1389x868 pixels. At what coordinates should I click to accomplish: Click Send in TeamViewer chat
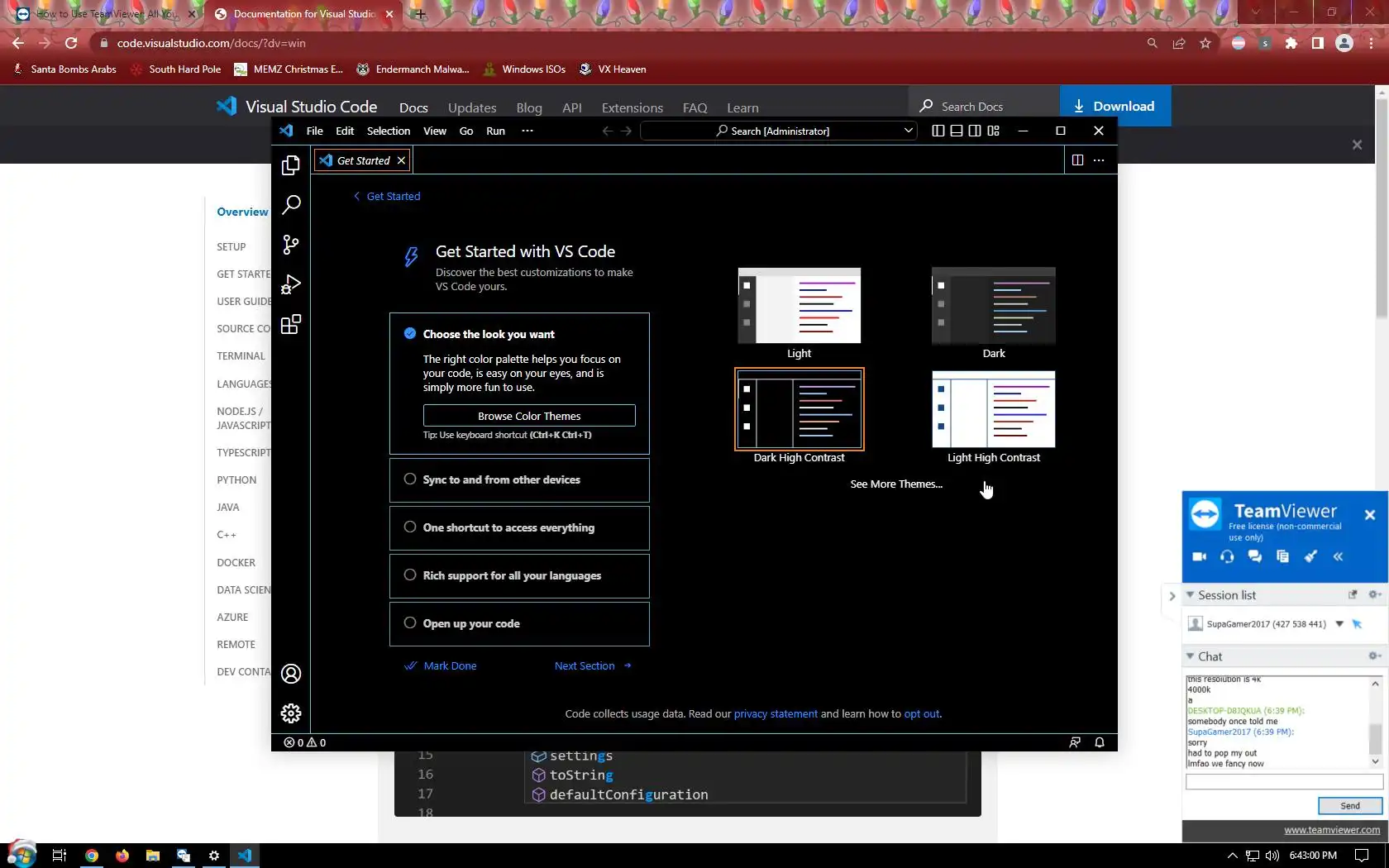point(1349,805)
